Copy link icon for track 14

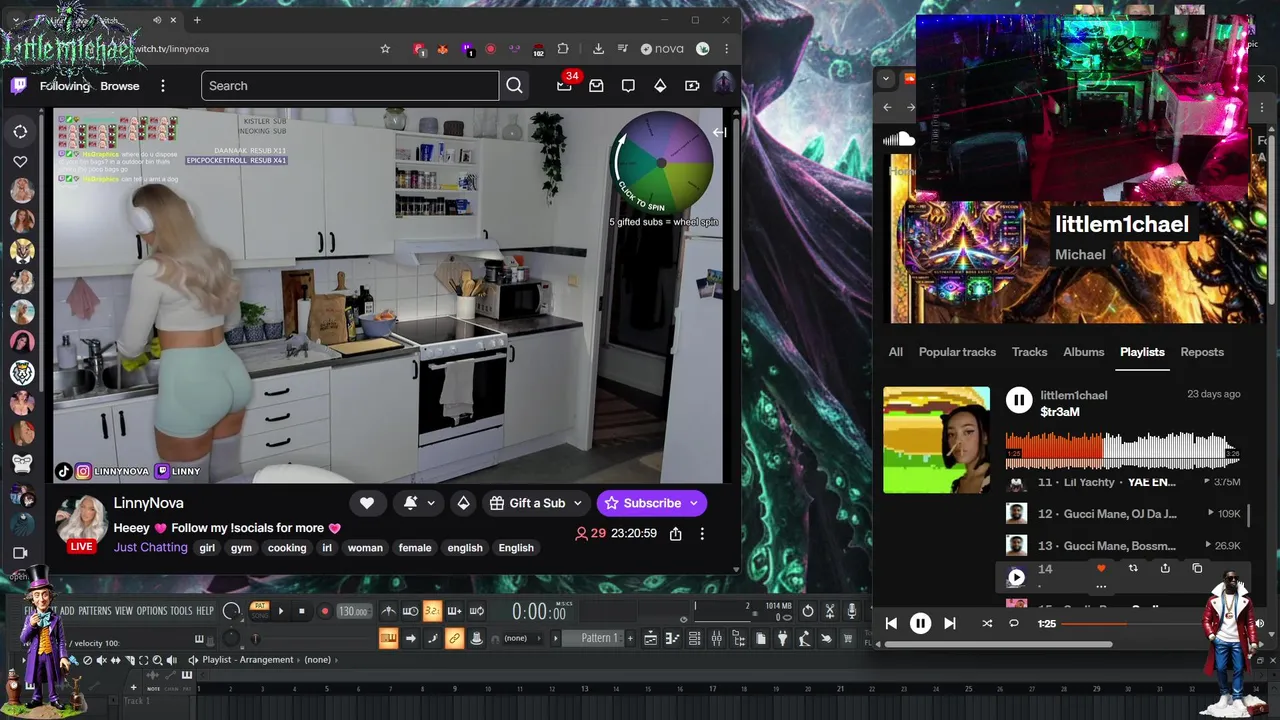point(1197,568)
